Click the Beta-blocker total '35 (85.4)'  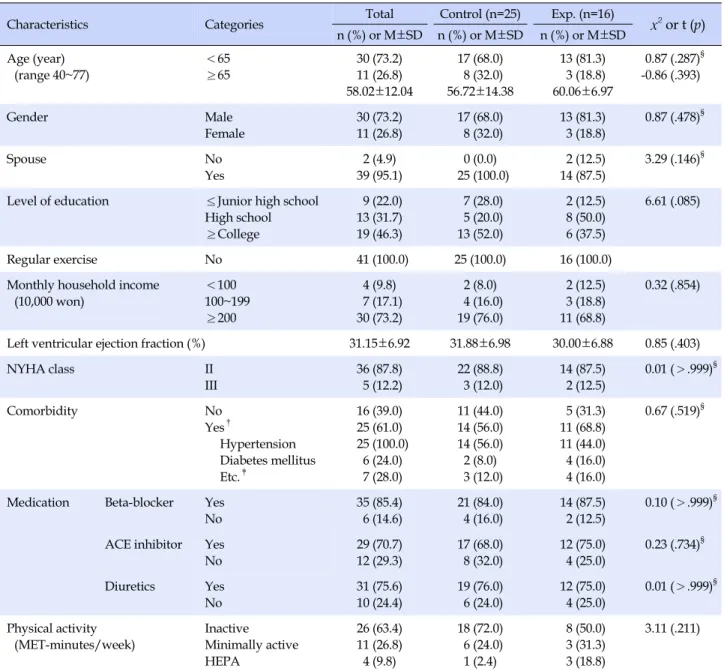point(380,502)
